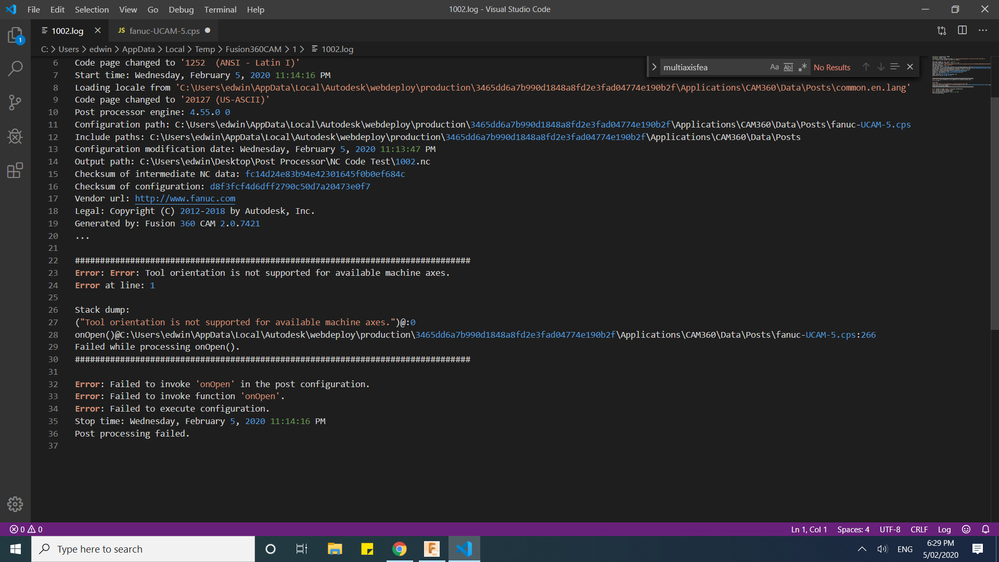Screen dimensions: 999x562
Task: Click the Split Editor Right icon
Action: pyautogui.click(x=962, y=31)
